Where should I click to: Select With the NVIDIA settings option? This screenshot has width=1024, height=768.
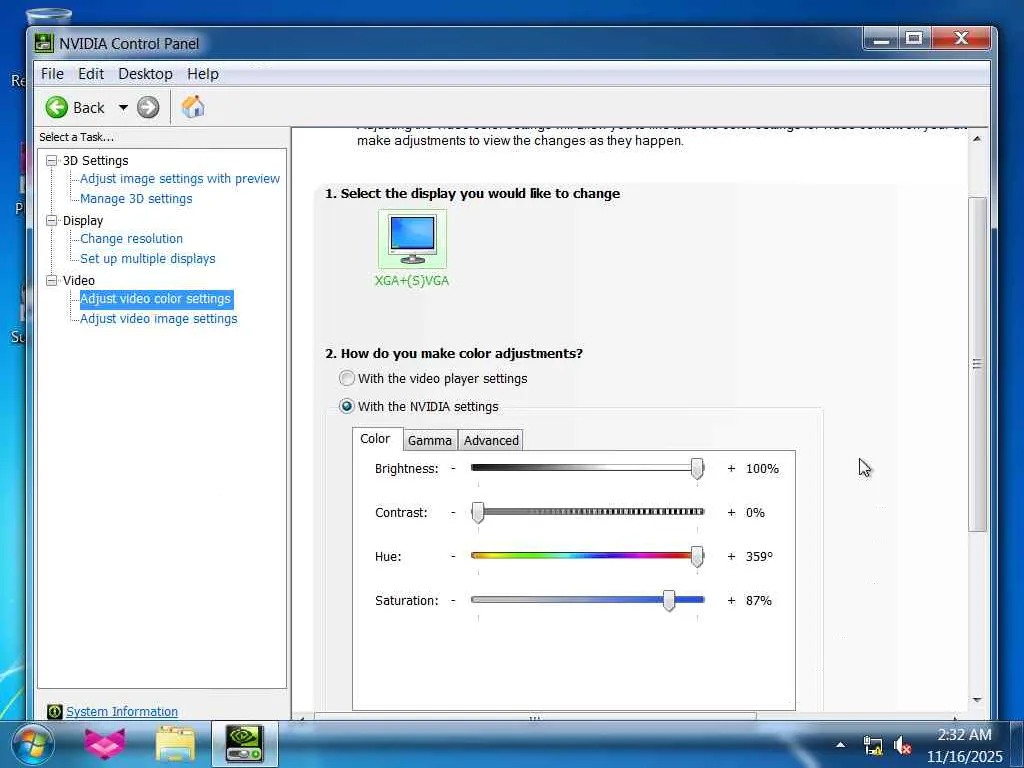(x=347, y=406)
